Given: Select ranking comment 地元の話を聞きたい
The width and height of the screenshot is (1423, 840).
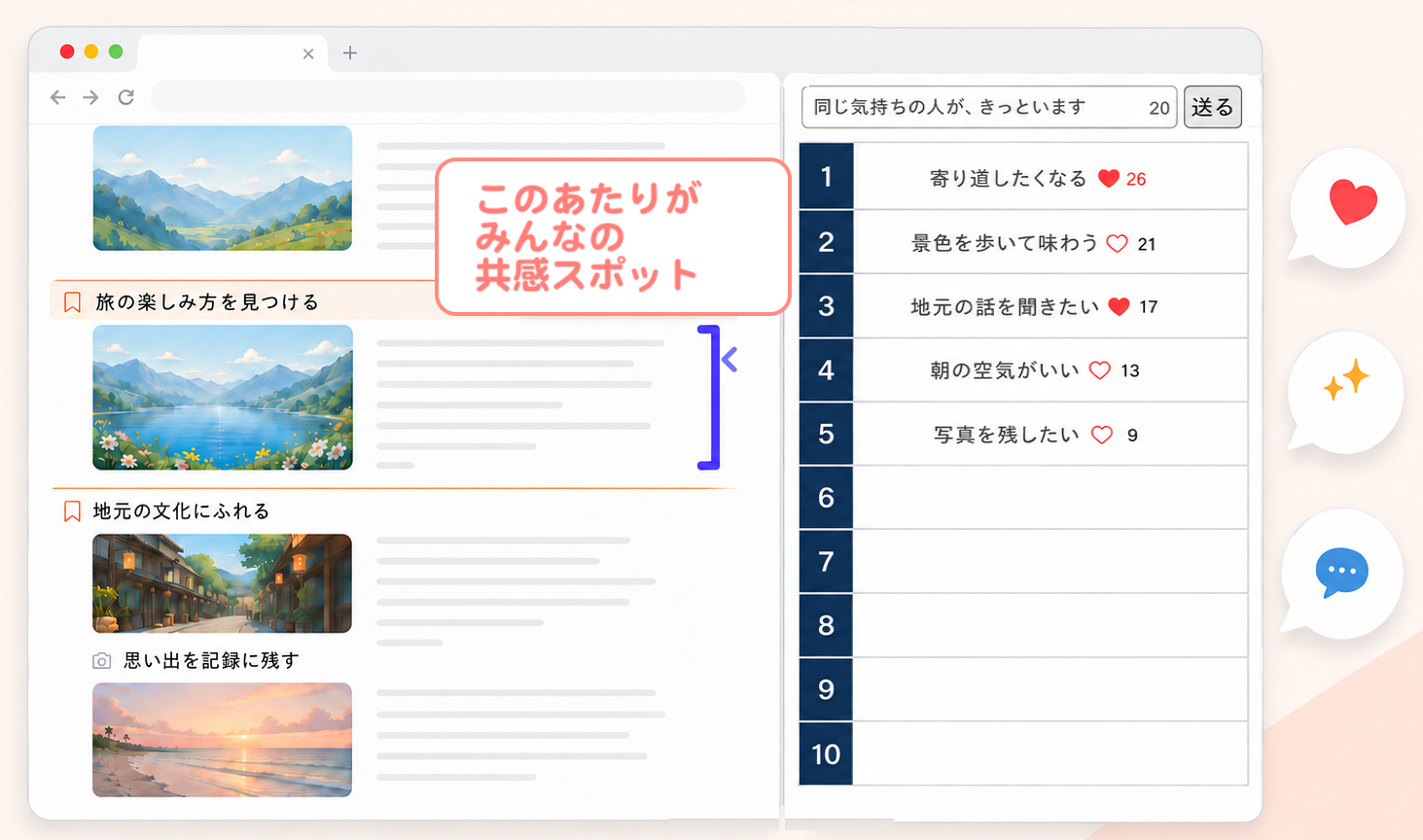Looking at the screenshot, I should click(1005, 307).
